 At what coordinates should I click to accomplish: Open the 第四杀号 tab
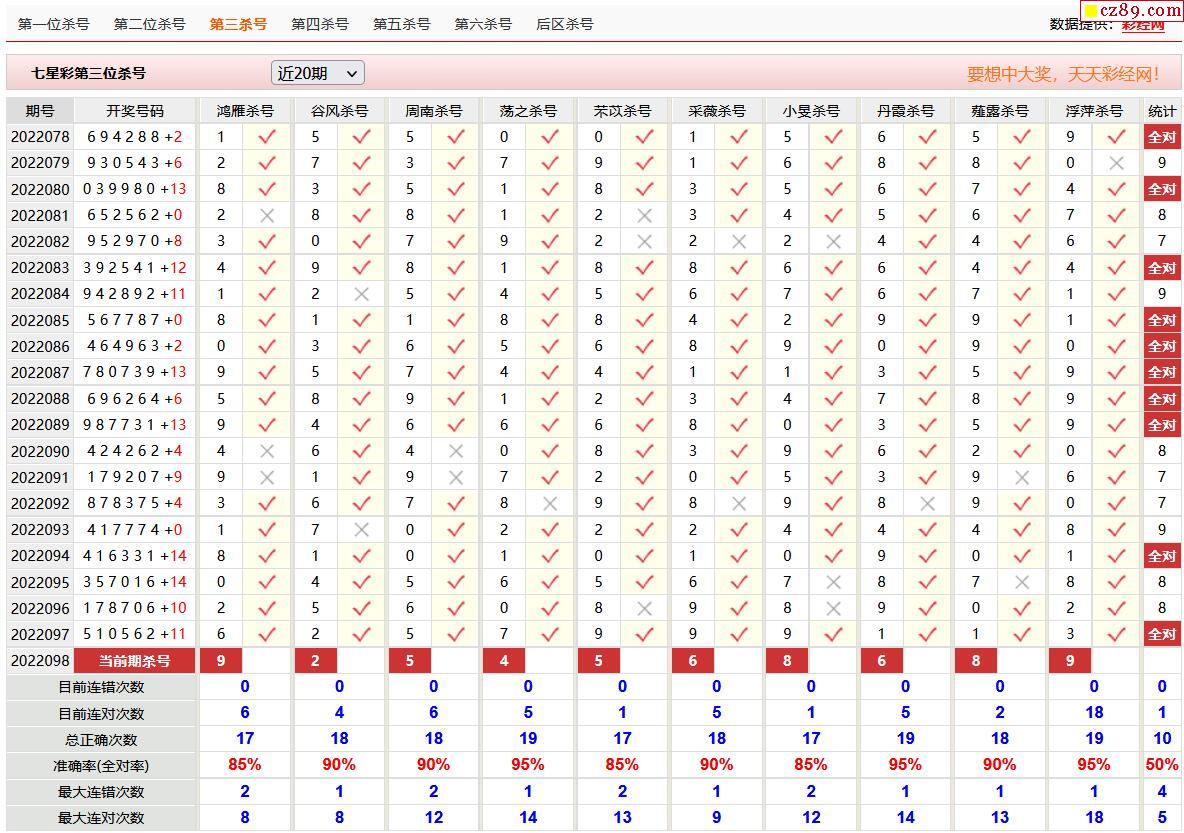tap(320, 24)
